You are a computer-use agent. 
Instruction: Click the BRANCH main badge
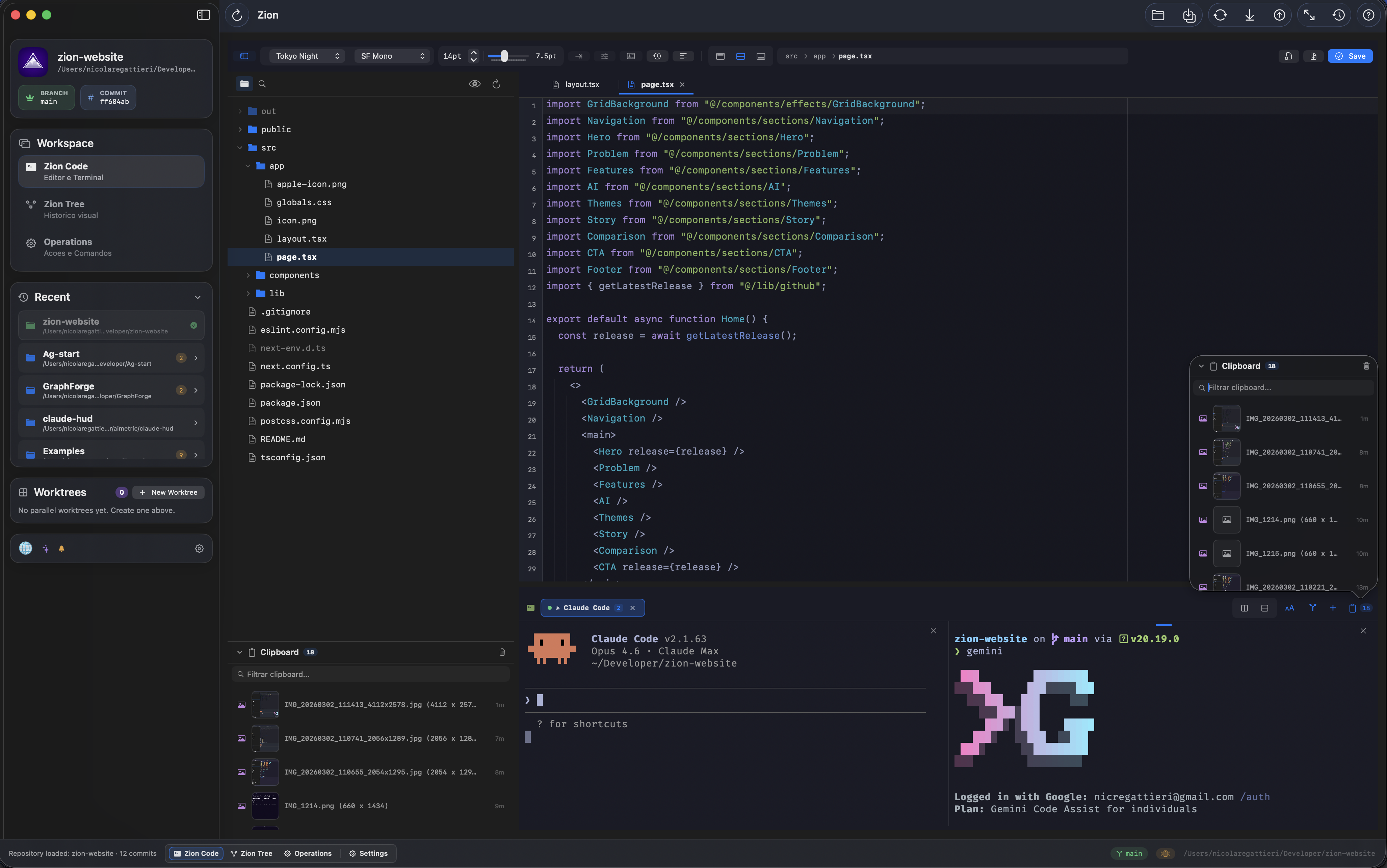(47, 98)
